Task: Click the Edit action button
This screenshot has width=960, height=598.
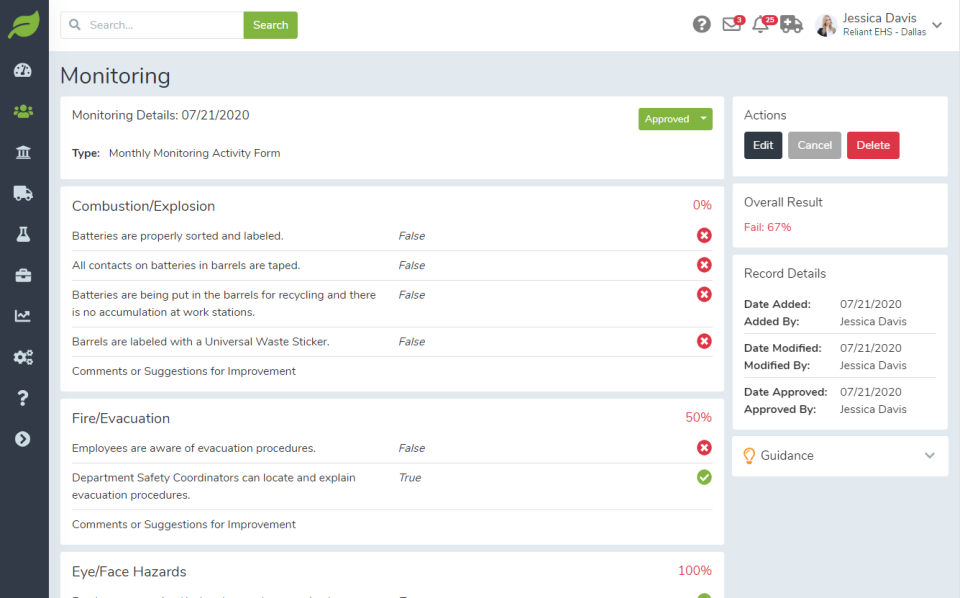Action: pyautogui.click(x=763, y=145)
